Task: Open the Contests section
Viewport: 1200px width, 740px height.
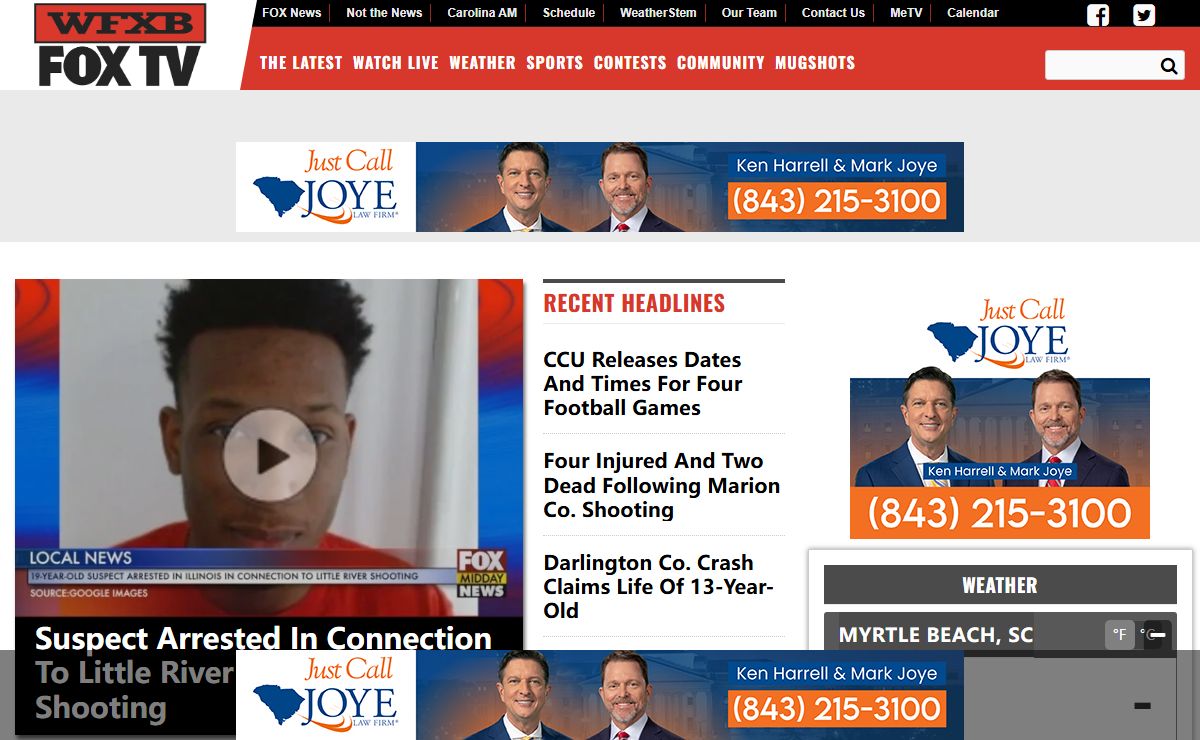Action: point(630,62)
